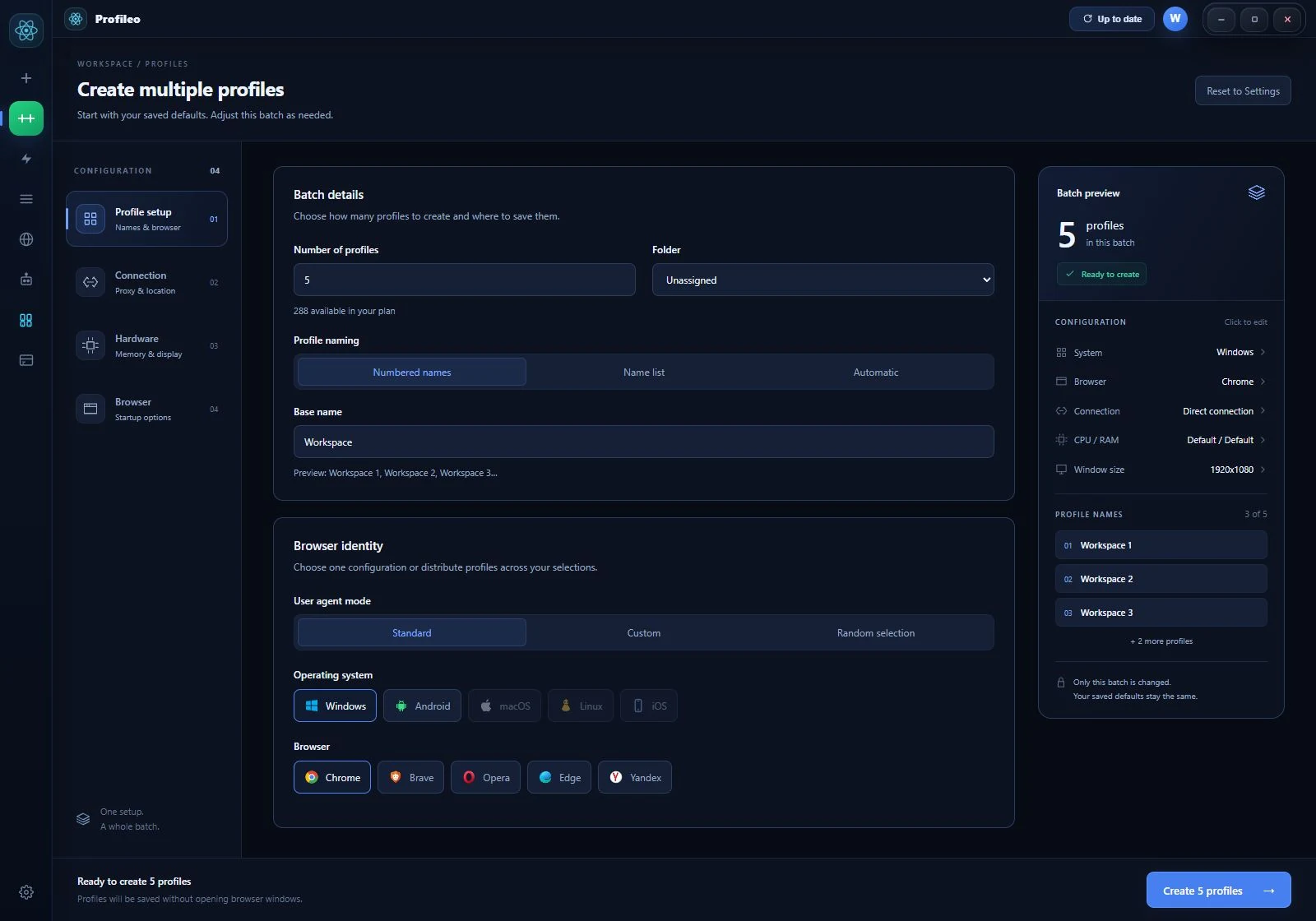Click the user avatar W
The image size is (1316, 921).
point(1175,19)
